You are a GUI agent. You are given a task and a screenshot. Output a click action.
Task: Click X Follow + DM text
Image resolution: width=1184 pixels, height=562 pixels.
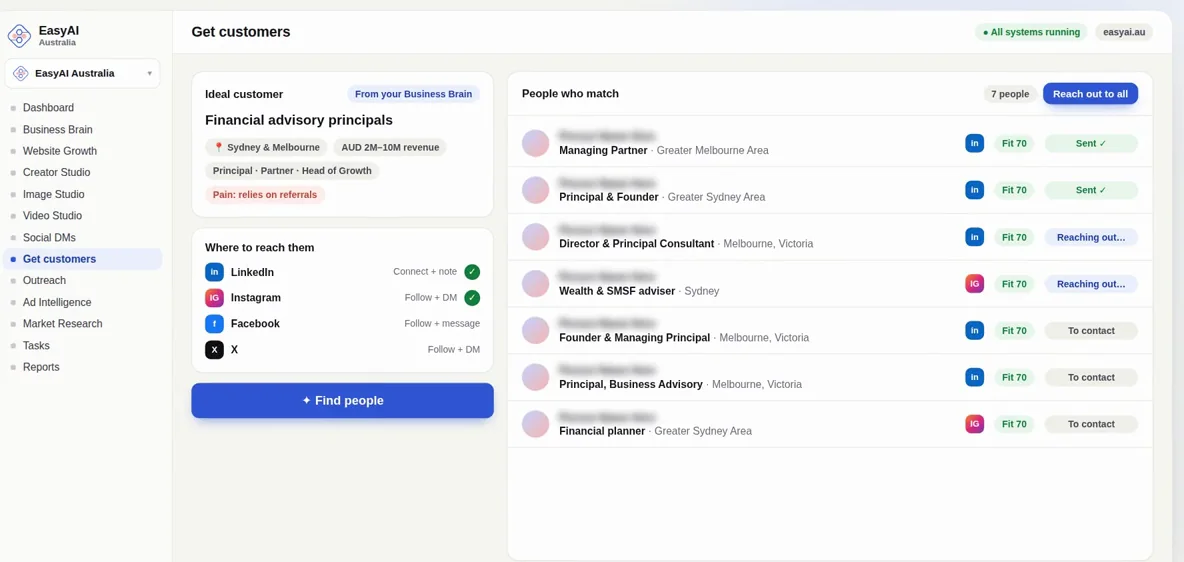click(454, 350)
